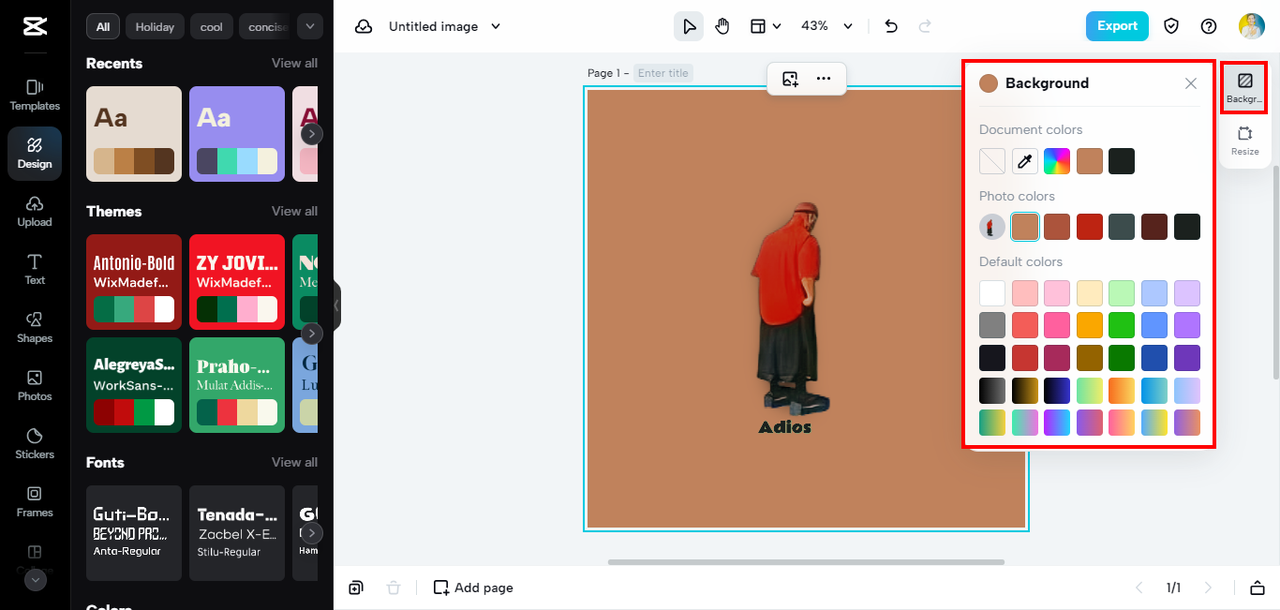Show next Recents themes arrow
1280x610 pixels.
(312, 133)
